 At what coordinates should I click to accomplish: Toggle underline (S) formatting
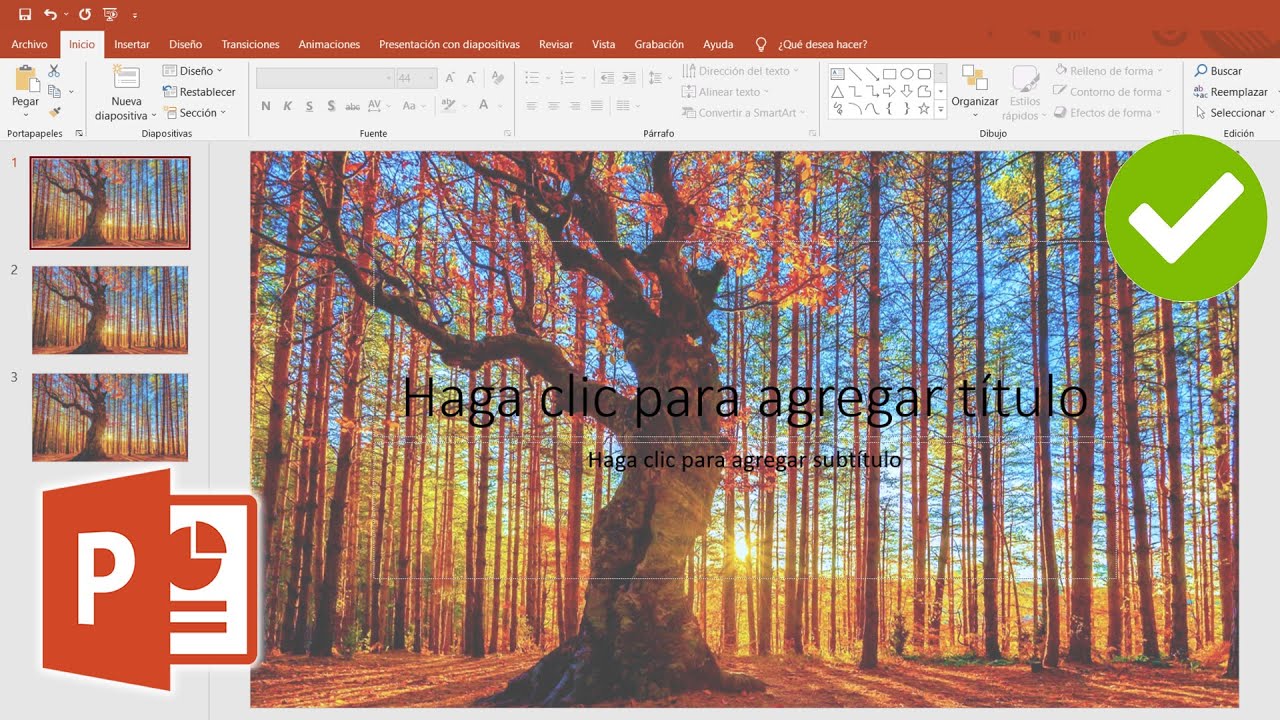click(x=309, y=106)
